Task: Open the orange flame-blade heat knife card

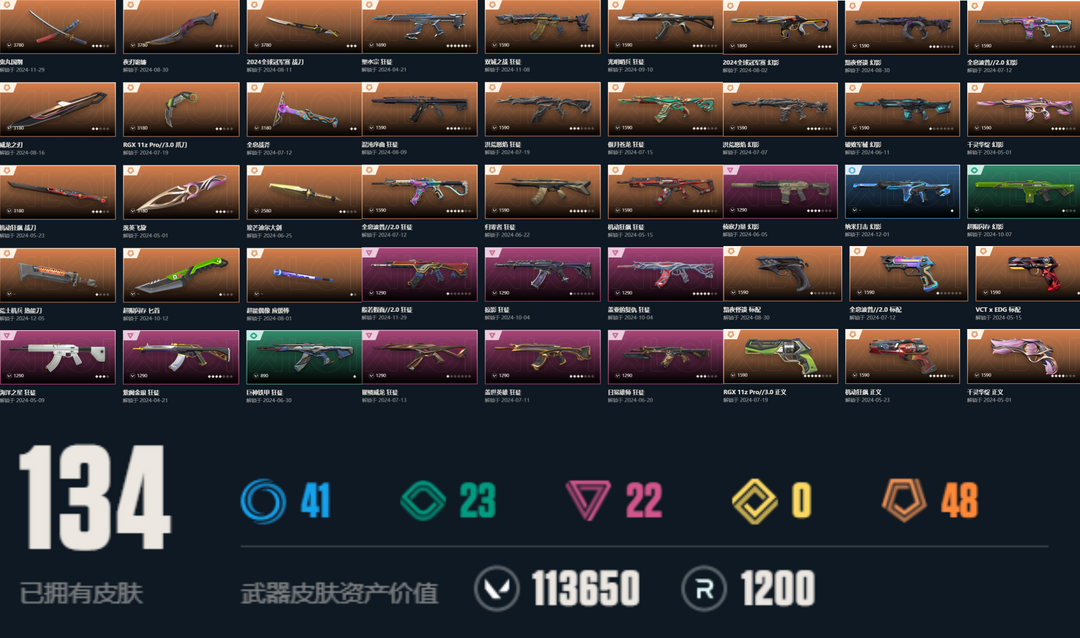Action: (58, 274)
